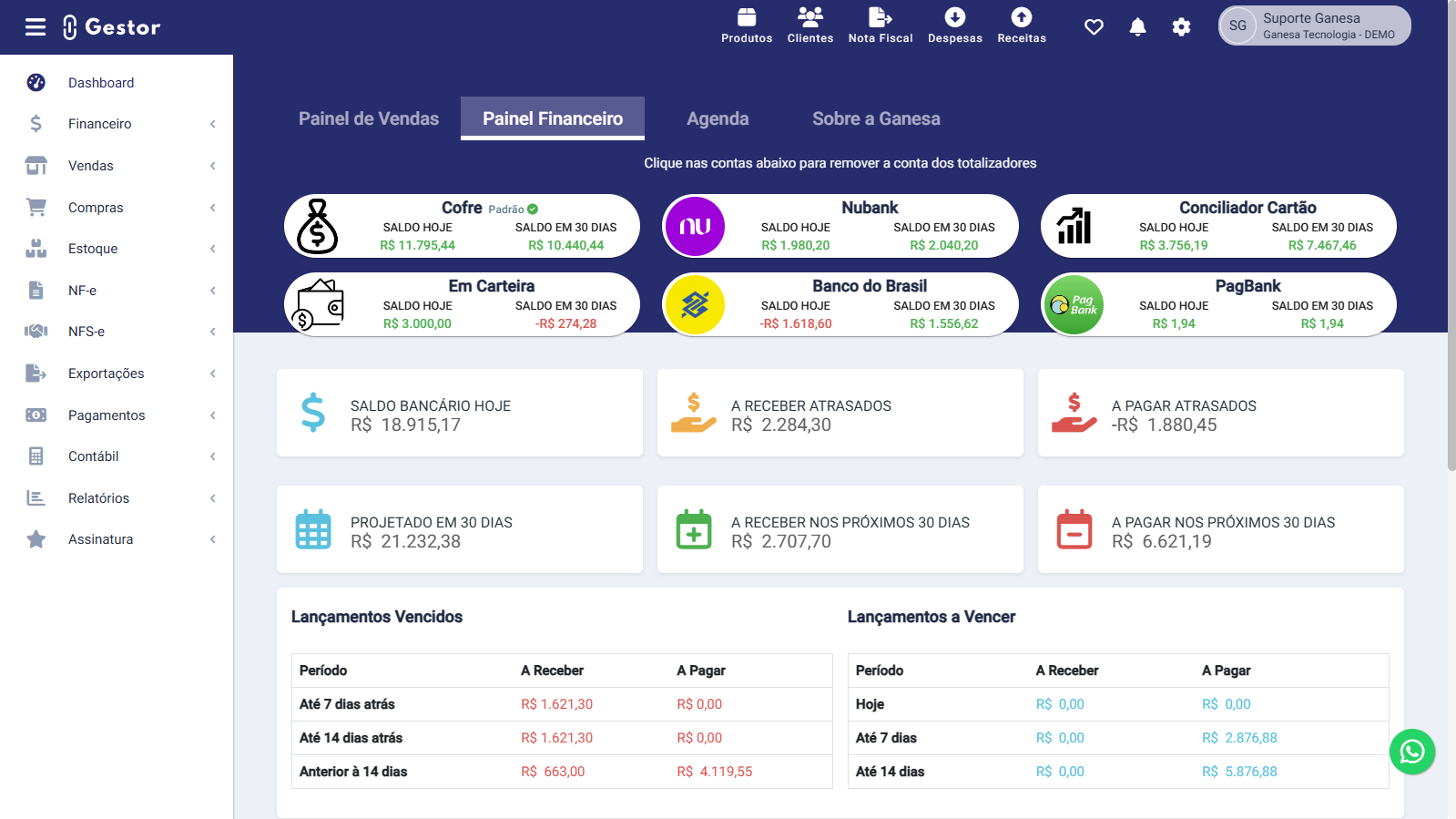Click the Saldo Bancário dollar icon
The width and height of the screenshot is (1456, 819).
click(x=313, y=413)
